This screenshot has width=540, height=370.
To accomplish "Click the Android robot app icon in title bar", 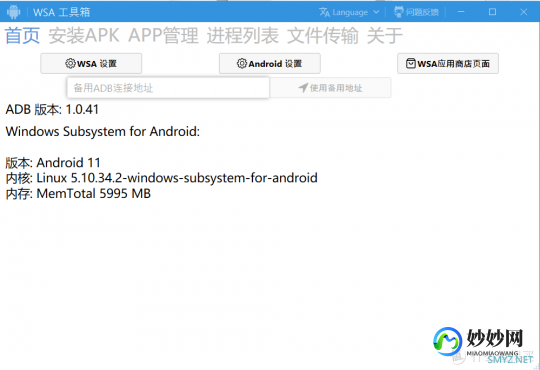I will point(13,12).
